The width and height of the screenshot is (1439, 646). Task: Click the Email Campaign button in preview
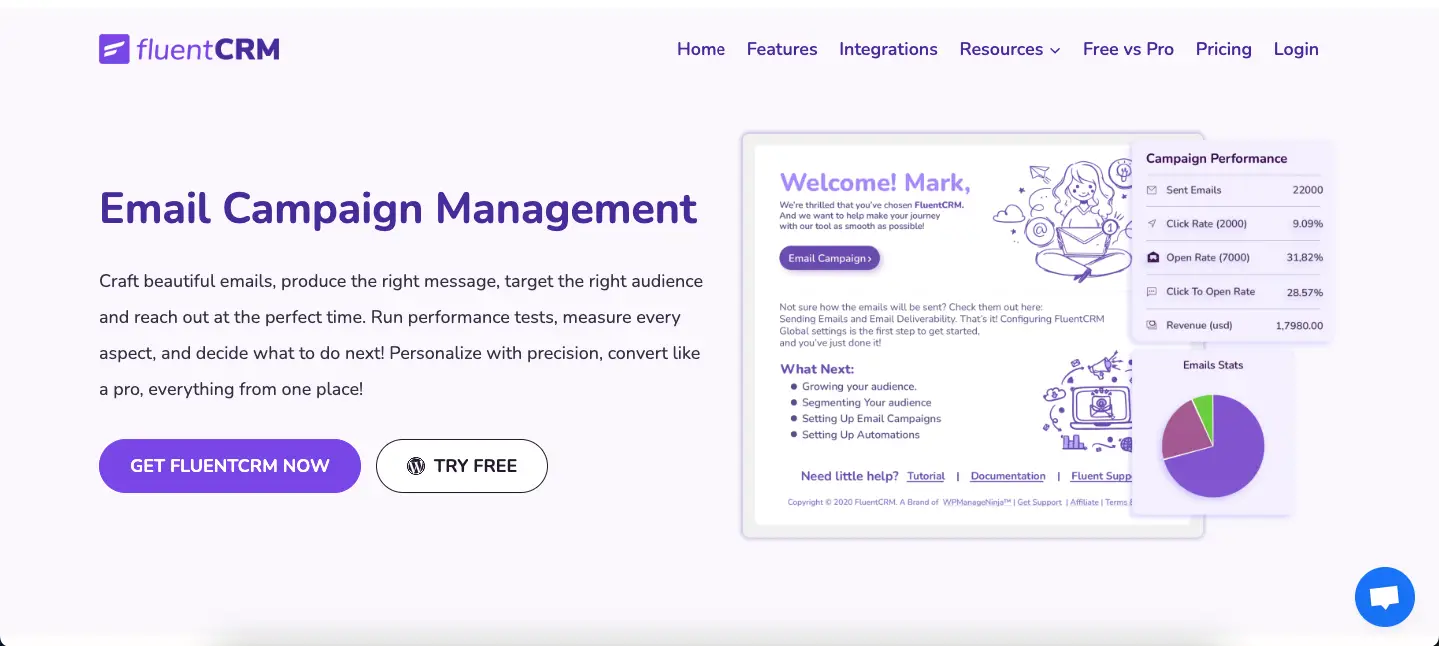(x=829, y=258)
